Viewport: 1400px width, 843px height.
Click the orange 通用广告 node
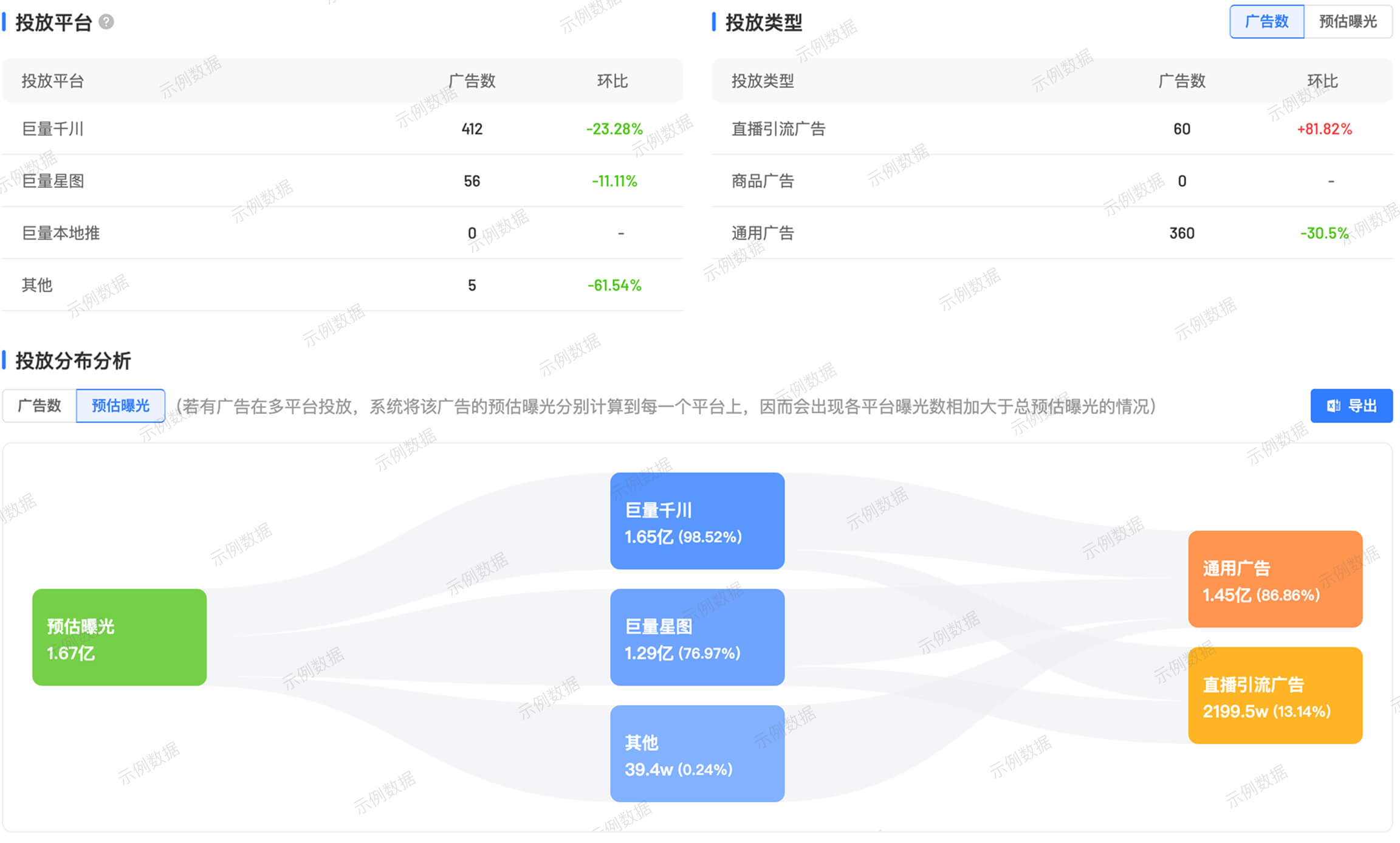(1275, 579)
